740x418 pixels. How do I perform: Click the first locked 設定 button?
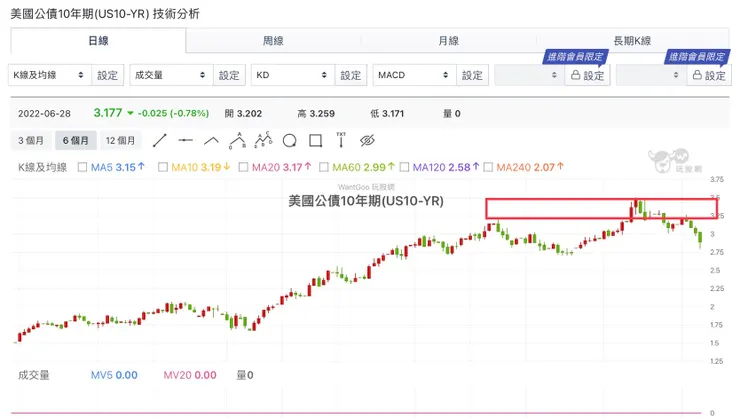[588, 75]
